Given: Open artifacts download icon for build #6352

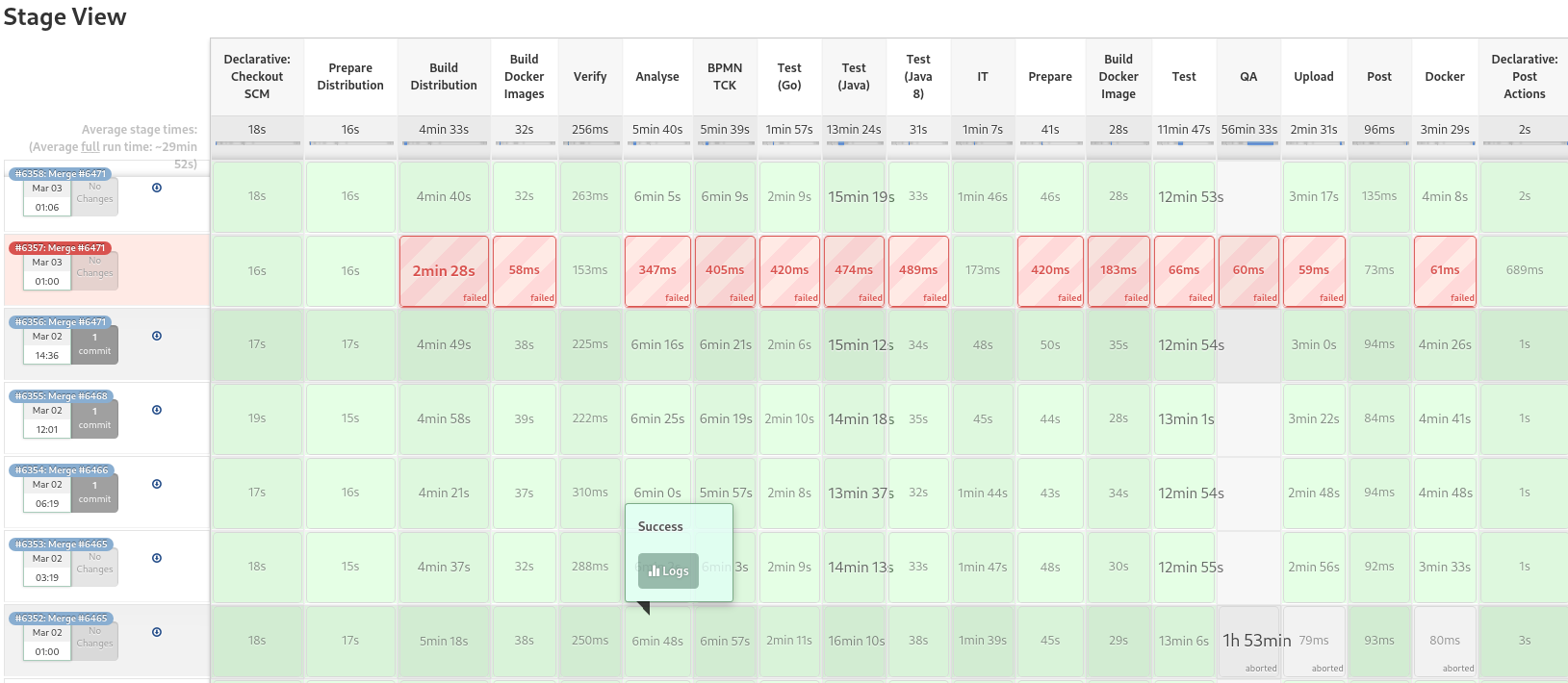Looking at the screenshot, I should pyautogui.click(x=157, y=632).
